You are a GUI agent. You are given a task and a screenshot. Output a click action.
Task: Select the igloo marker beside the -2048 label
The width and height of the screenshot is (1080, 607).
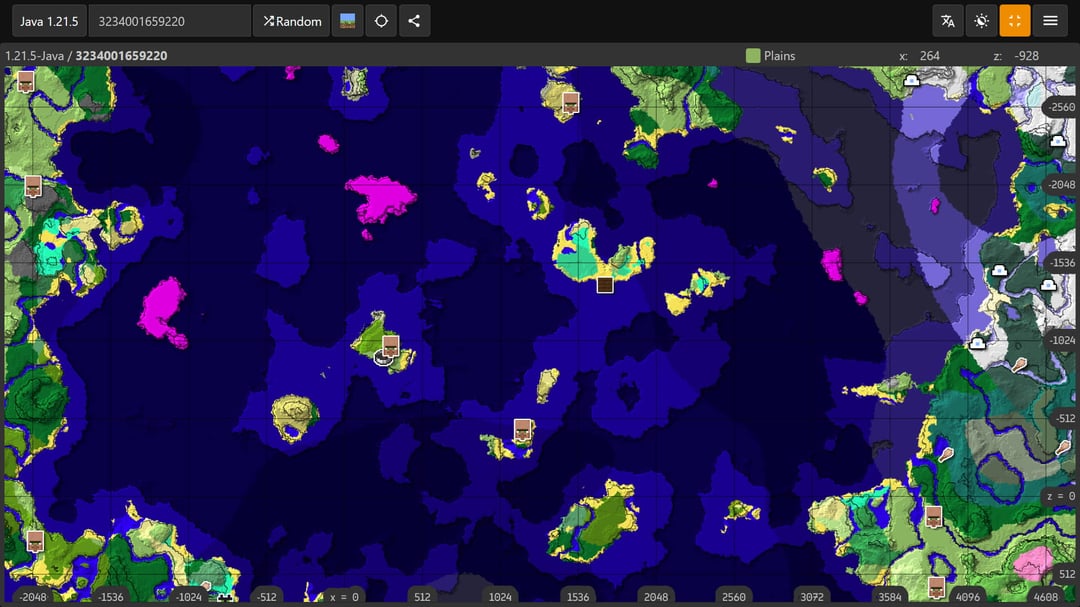1057,142
